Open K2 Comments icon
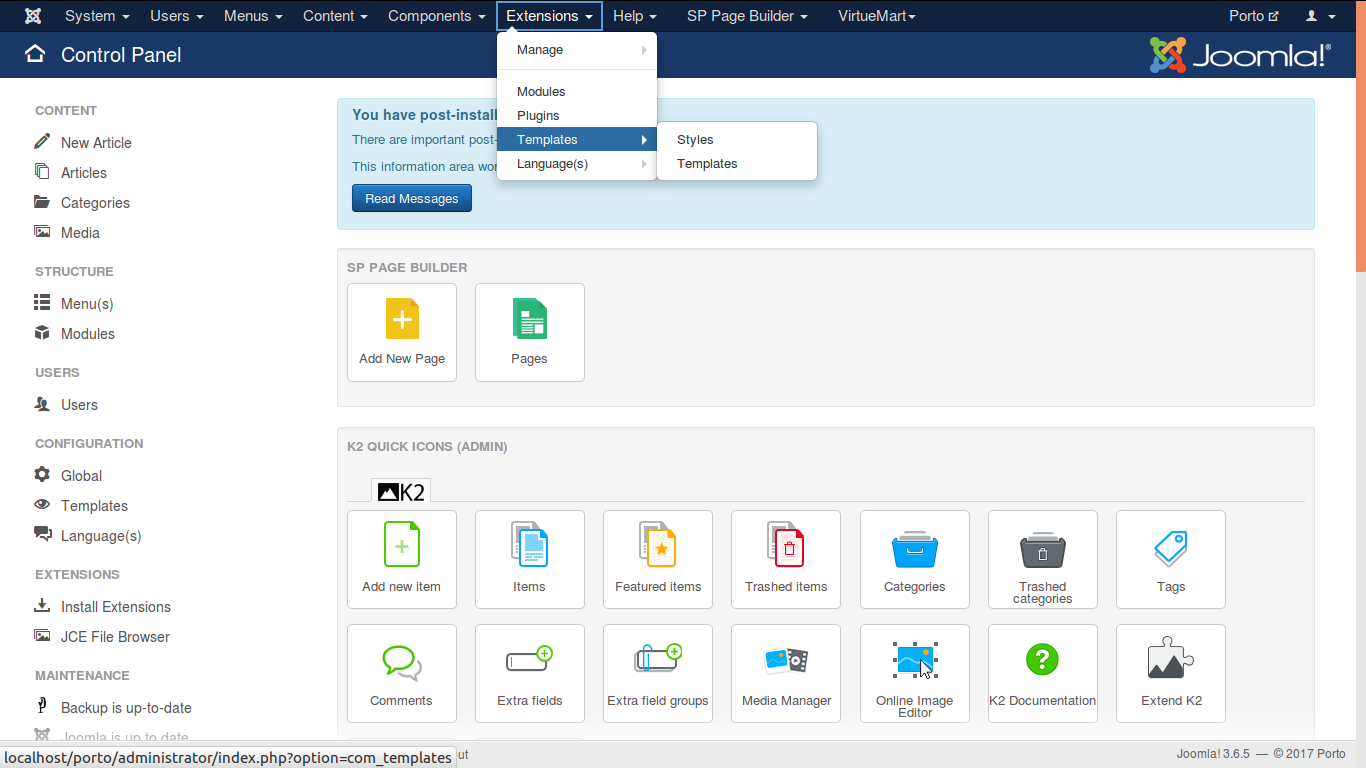Image resolution: width=1366 pixels, height=768 pixels. pyautogui.click(x=402, y=673)
